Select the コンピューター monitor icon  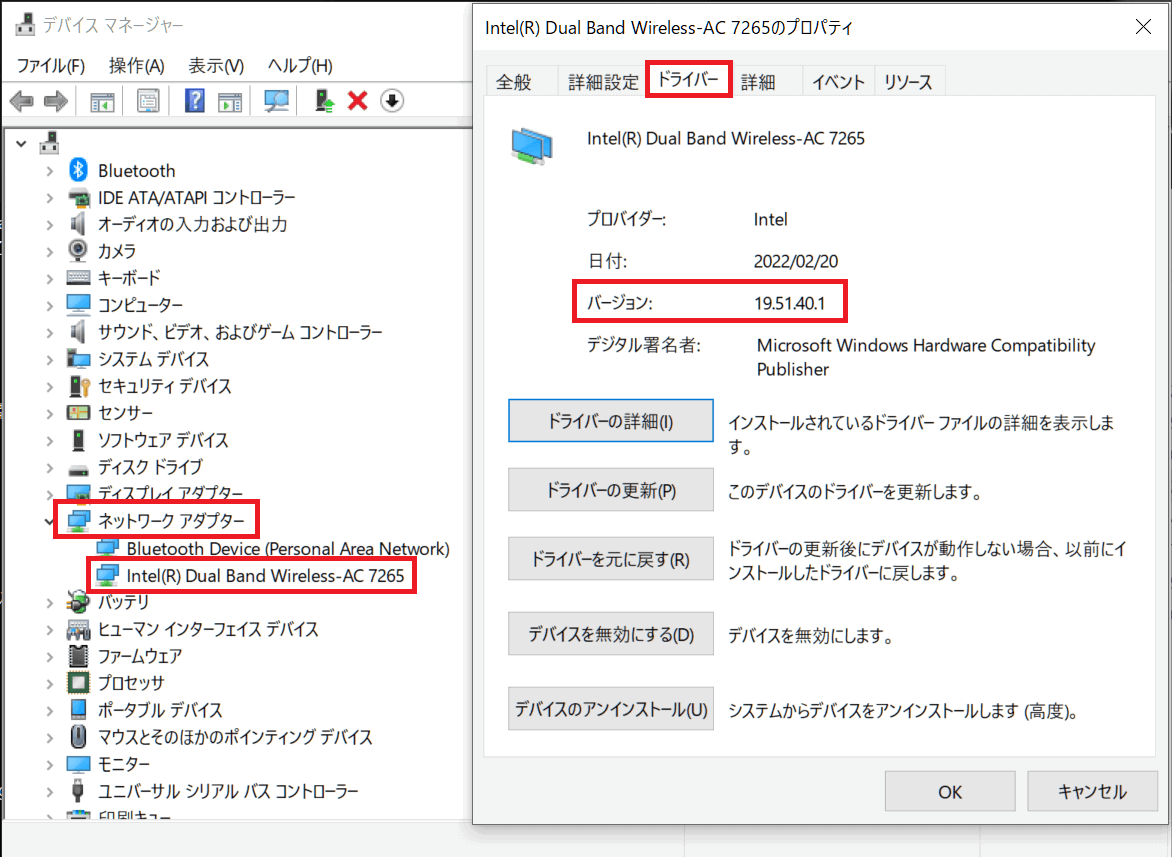[x=78, y=305]
